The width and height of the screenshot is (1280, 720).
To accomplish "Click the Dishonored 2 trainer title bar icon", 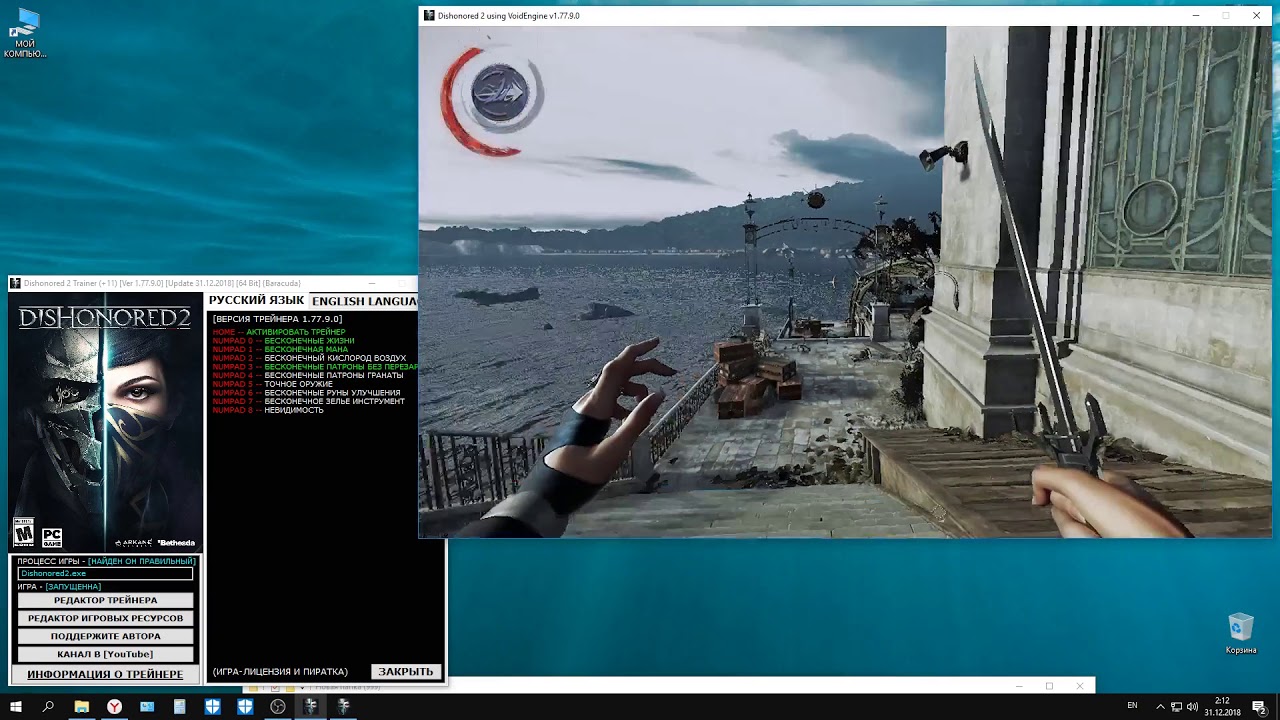I will [15, 283].
